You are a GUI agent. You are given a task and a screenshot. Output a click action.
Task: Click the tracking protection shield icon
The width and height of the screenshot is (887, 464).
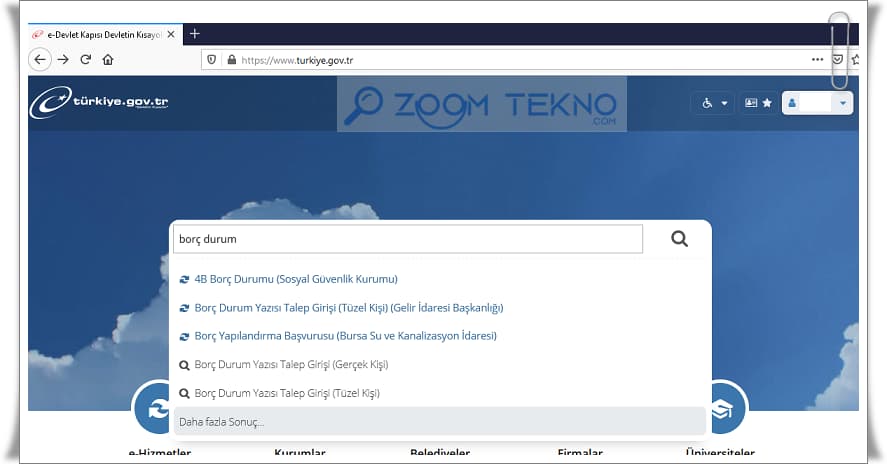tap(212, 59)
